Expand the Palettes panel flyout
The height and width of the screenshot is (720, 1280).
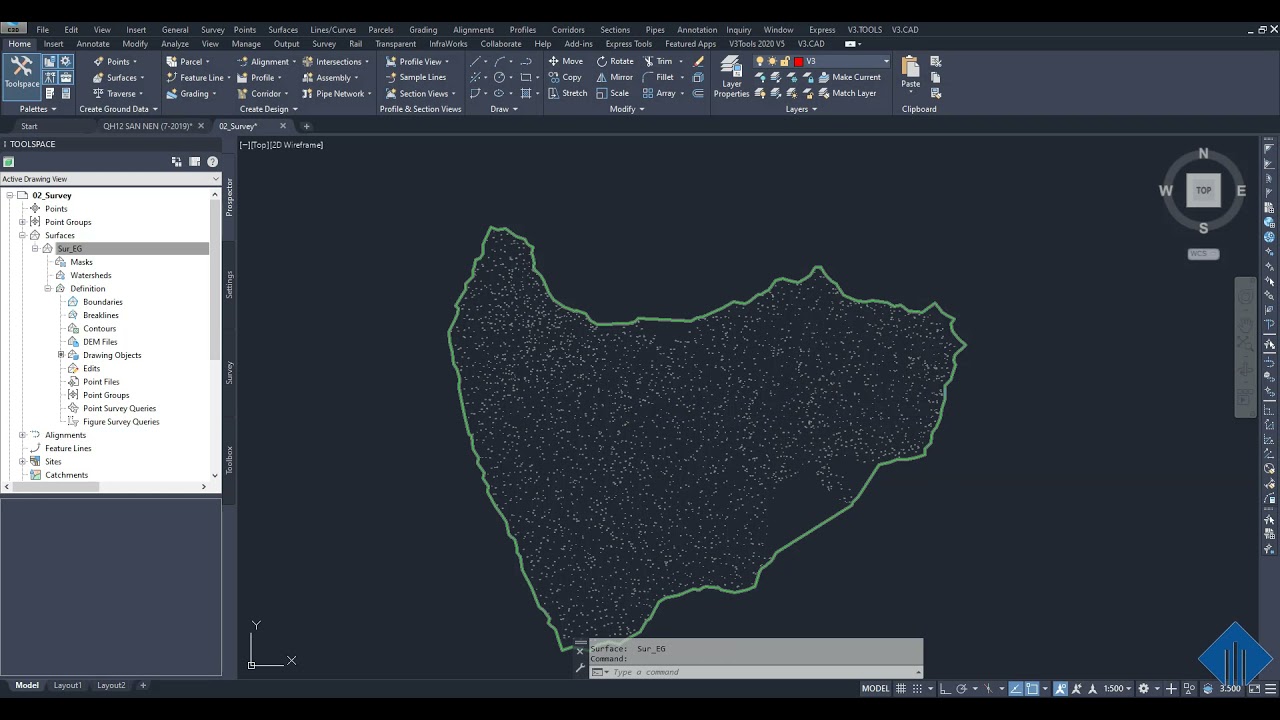(38, 109)
